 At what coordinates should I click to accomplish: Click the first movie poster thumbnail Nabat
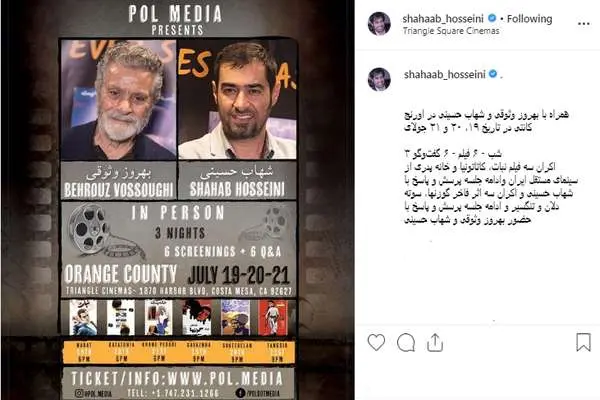coord(83,318)
